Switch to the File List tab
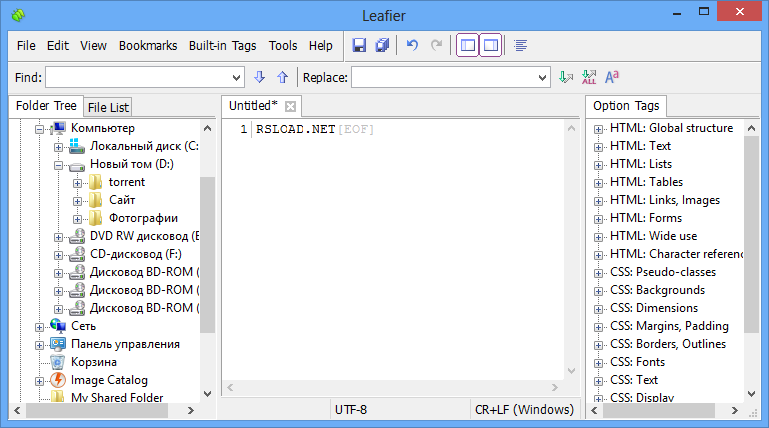 pyautogui.click(x=108, y=107)
